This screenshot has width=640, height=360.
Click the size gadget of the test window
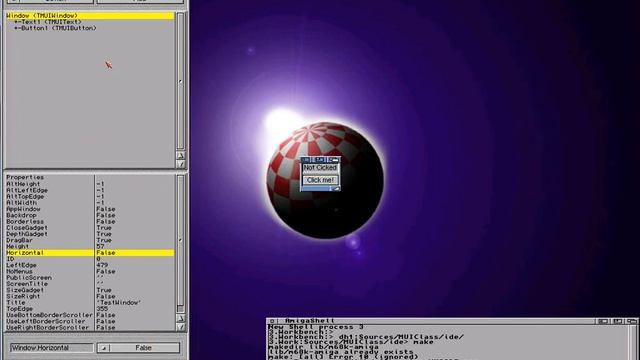(336, 189)
